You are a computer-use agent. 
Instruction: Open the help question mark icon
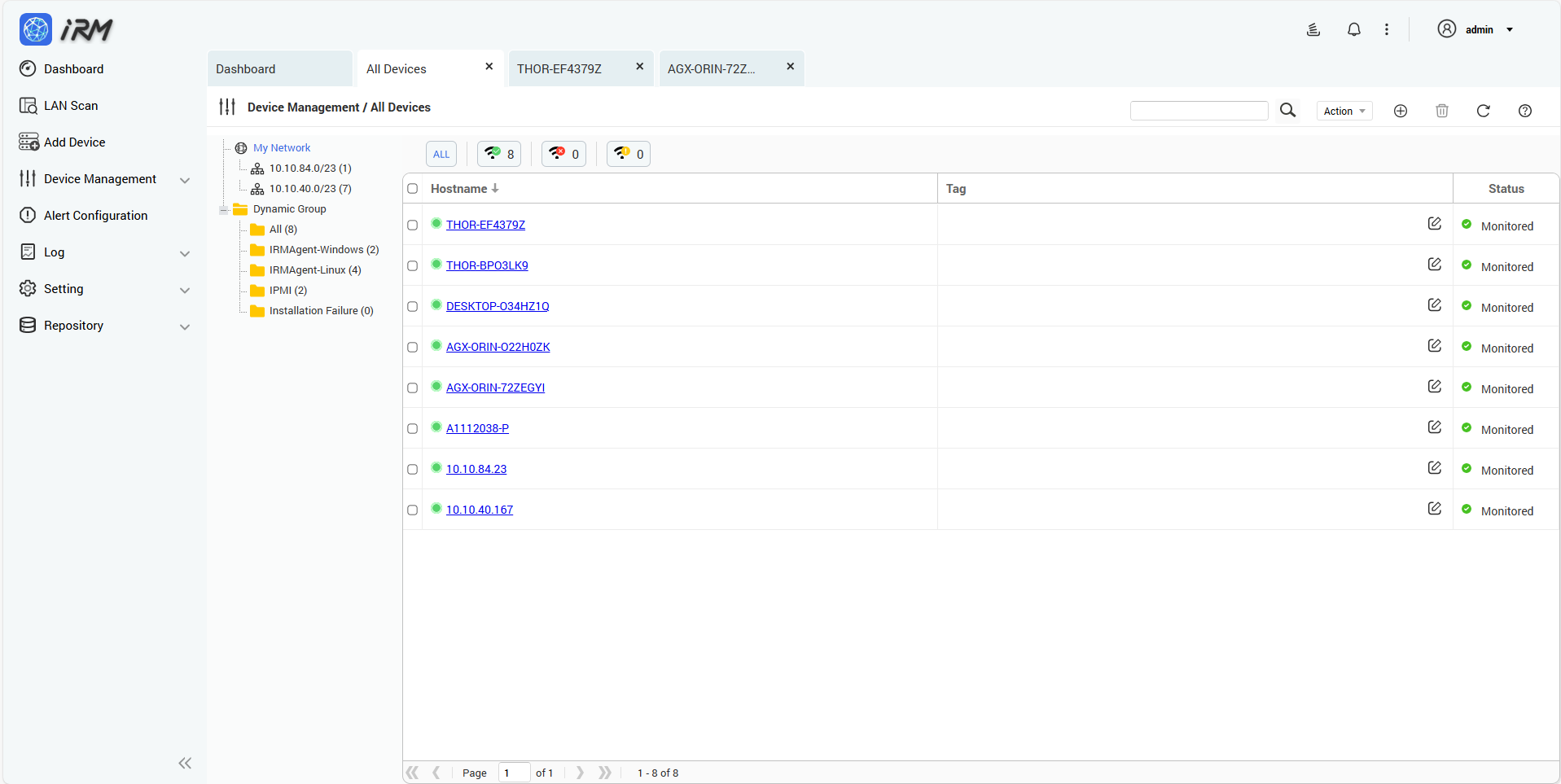tap(1525, 111)
